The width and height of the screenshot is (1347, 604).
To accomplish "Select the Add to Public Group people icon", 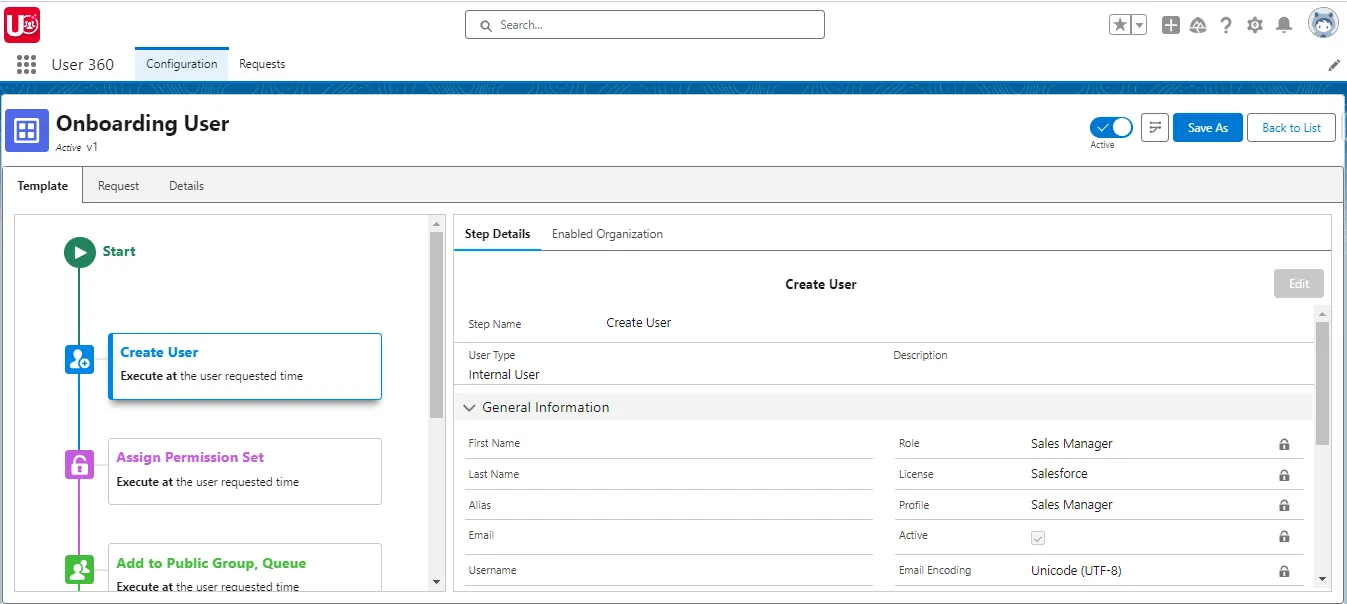I will click(x=80, y=569).
